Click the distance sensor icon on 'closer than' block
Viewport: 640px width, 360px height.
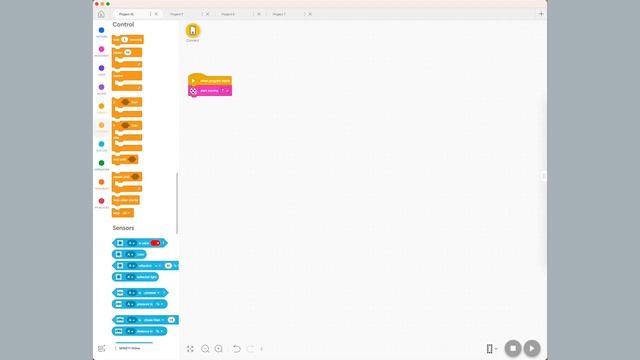[120, 320]
